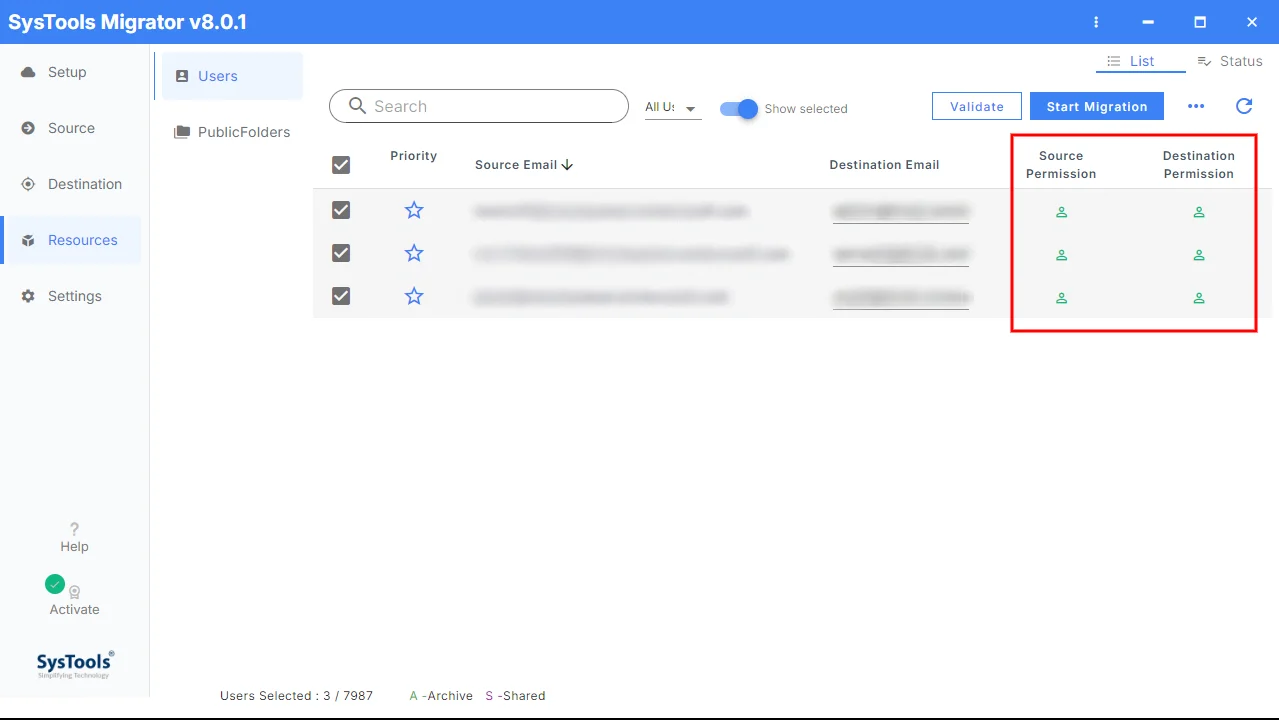Edit the third row destination email field
This screenshot has height=720, width=1279.
[901, 298]
